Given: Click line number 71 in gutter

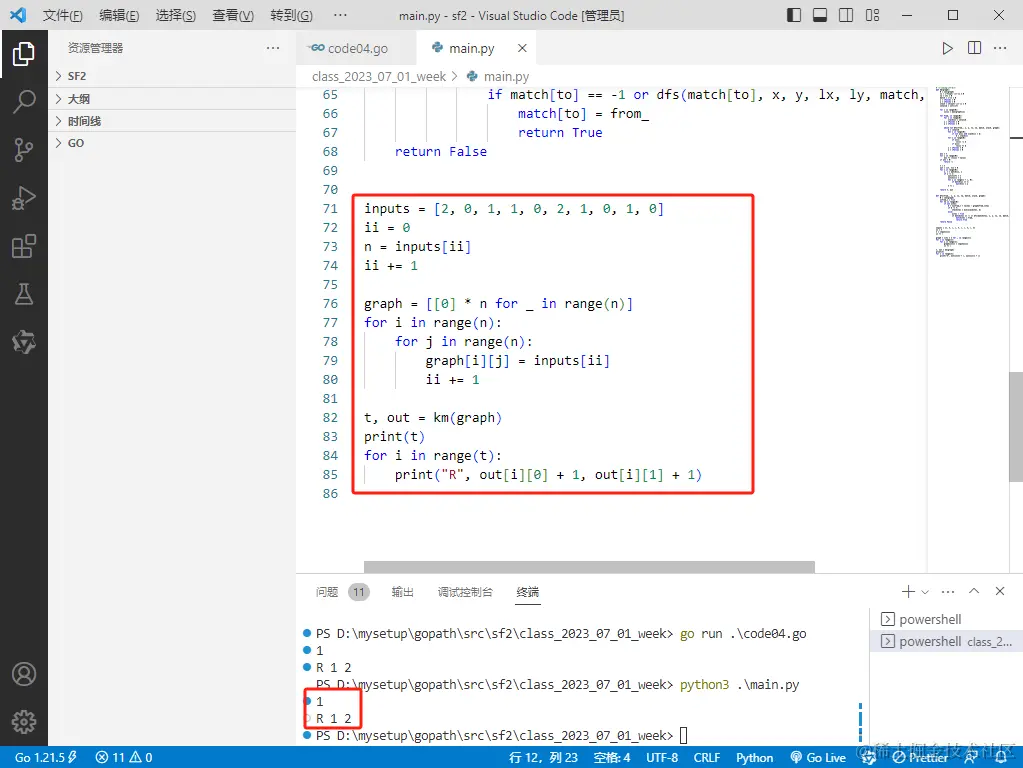Looking at the screenshot, I should coord(330,209).
